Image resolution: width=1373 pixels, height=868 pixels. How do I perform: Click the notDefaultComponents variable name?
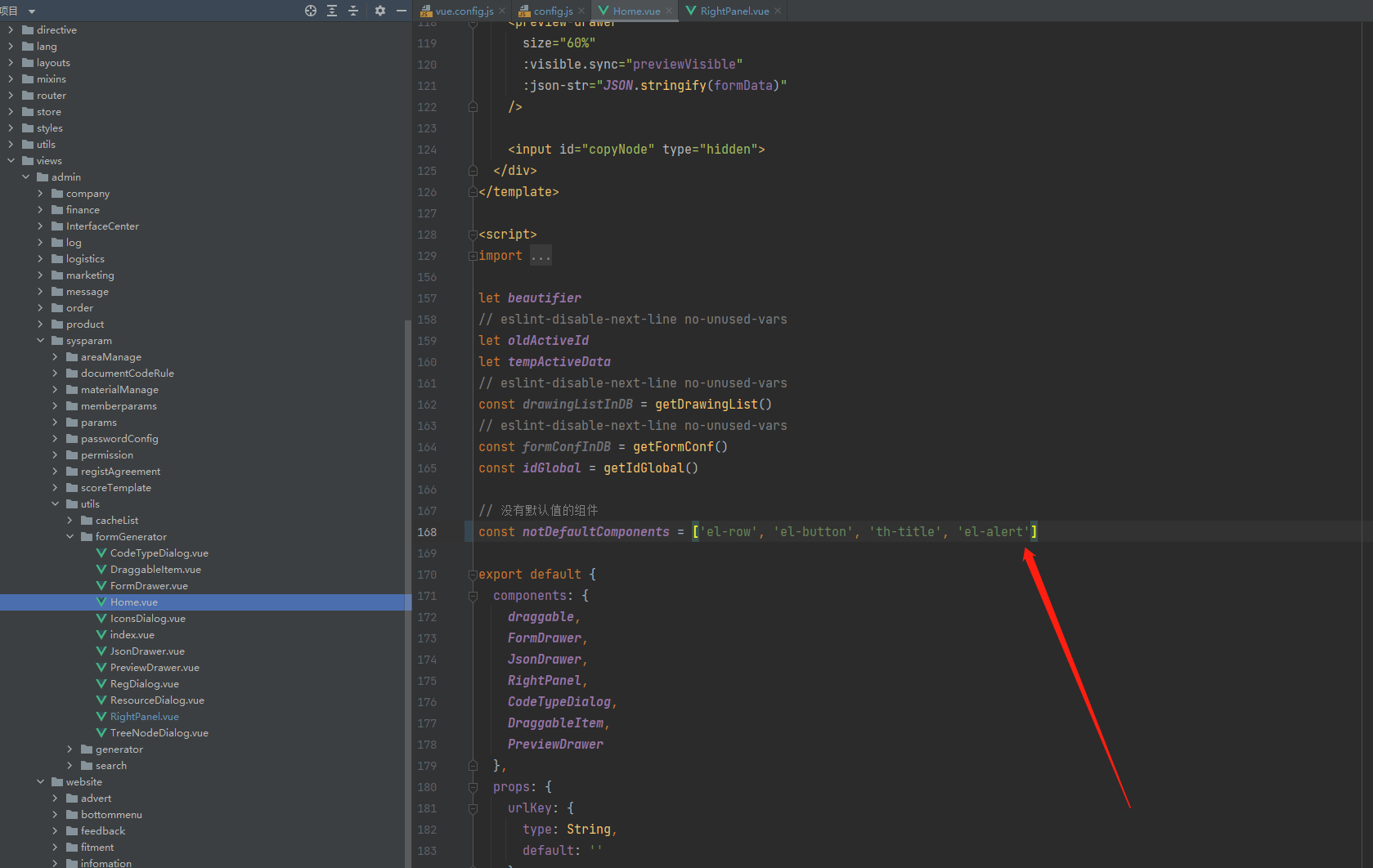click(596, 532)
